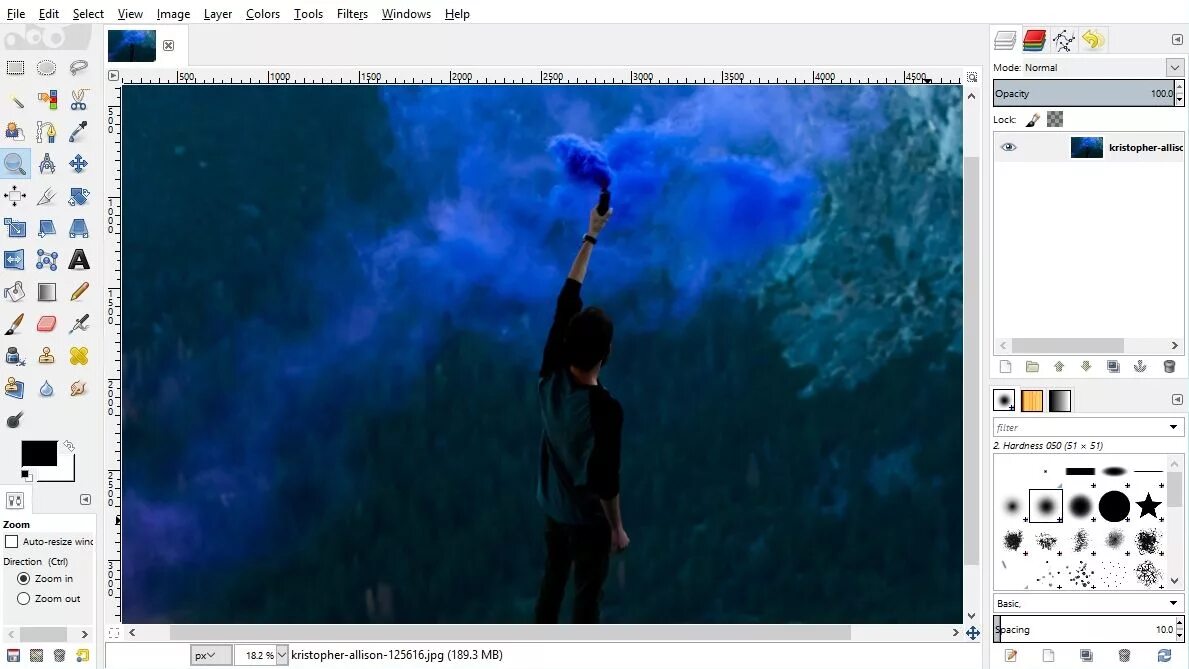Select the Eraser tool
This screenshot has width=1189, height=669.
pyautogui.click(x=46, y=325)
